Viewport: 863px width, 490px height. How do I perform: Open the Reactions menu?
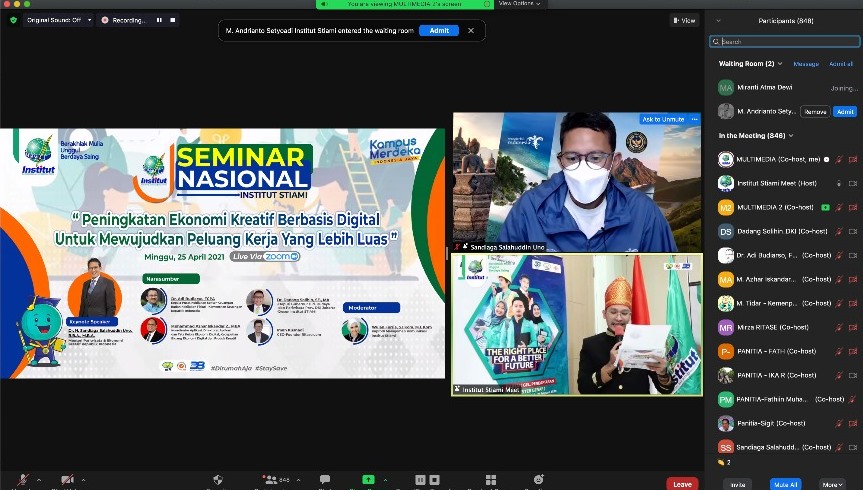pos(538,480)
